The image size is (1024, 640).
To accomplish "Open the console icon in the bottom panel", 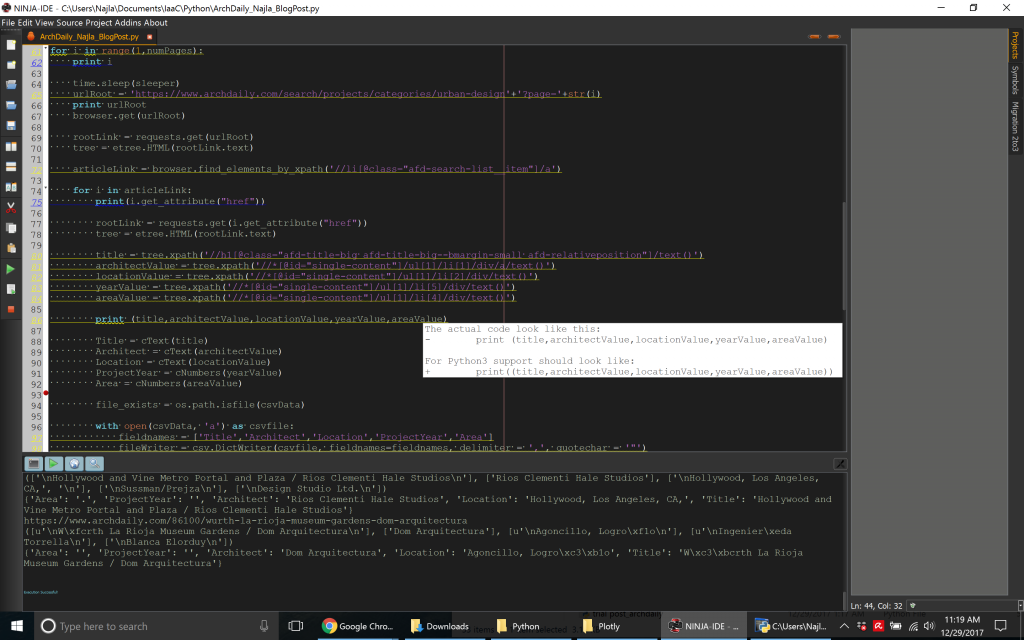I will [33, 464].
